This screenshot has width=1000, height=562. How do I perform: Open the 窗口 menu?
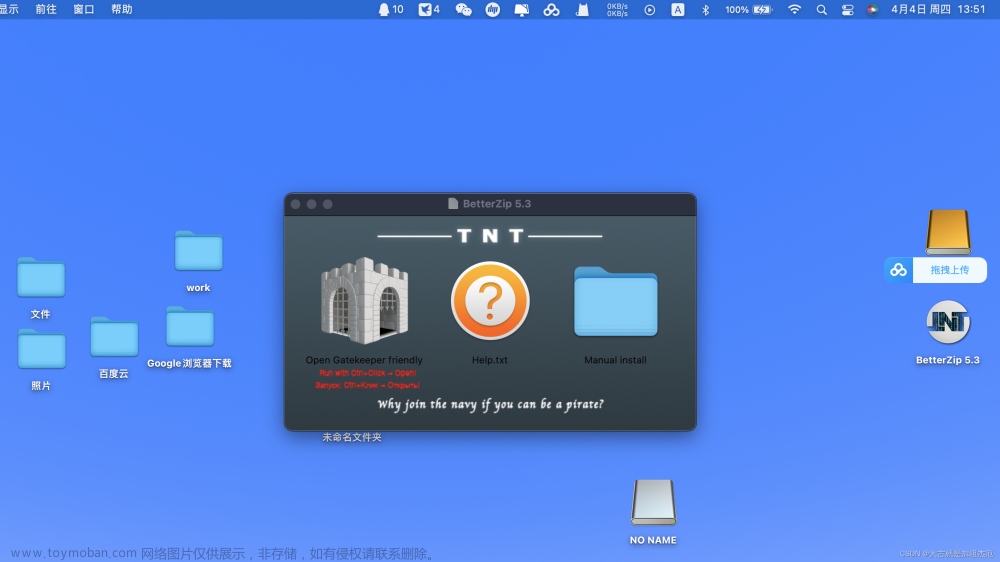84,10
